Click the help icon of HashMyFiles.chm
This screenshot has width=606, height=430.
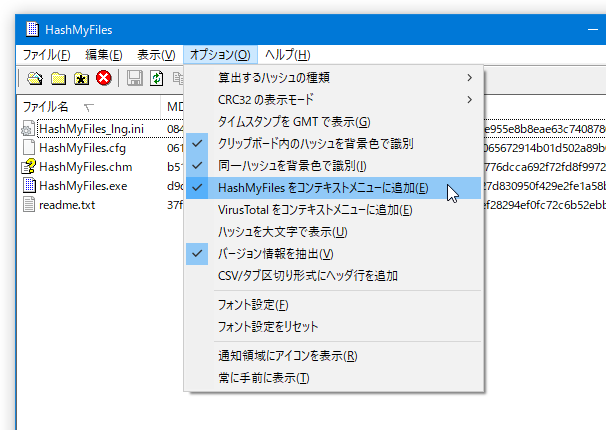tap(29, 167)
